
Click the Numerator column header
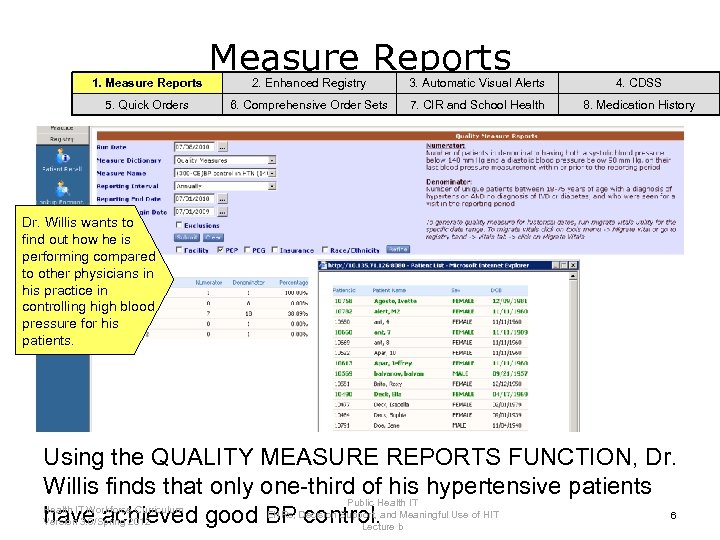(208, 282)
